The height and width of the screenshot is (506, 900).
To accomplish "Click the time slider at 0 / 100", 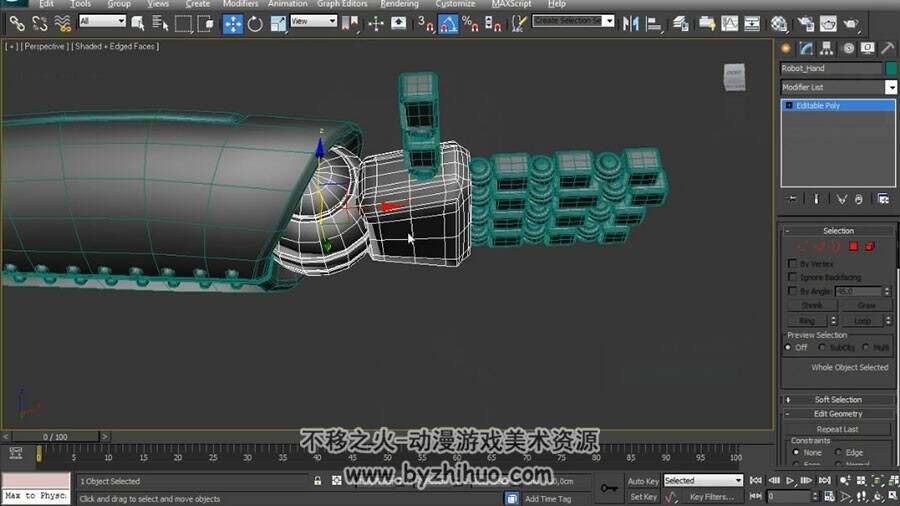I will pyautogui.click(x=55, y=437).
